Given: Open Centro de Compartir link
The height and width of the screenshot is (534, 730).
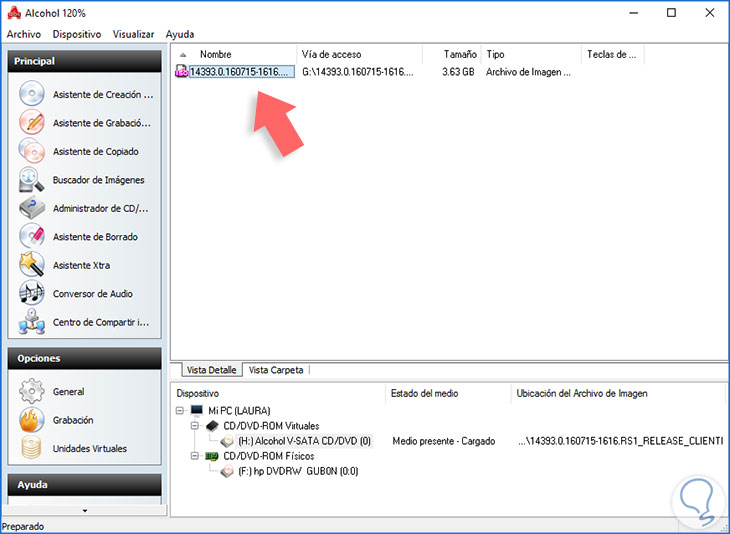Looking at the screenshot, I should pos(101,322).
